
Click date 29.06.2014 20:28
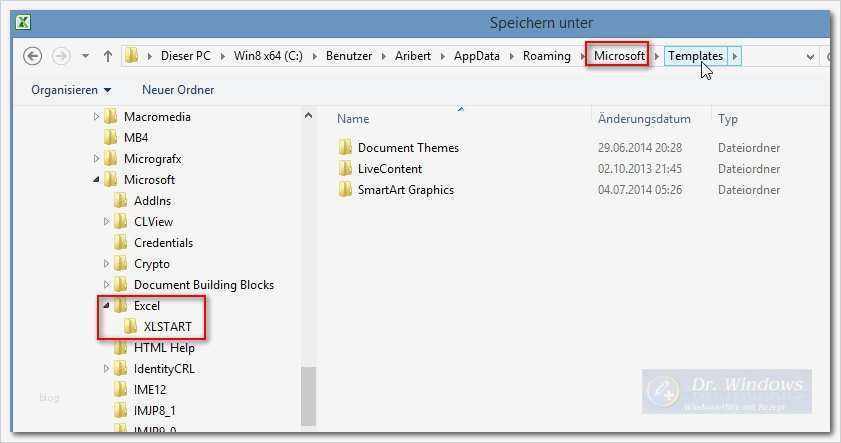[x=640, y=147]
